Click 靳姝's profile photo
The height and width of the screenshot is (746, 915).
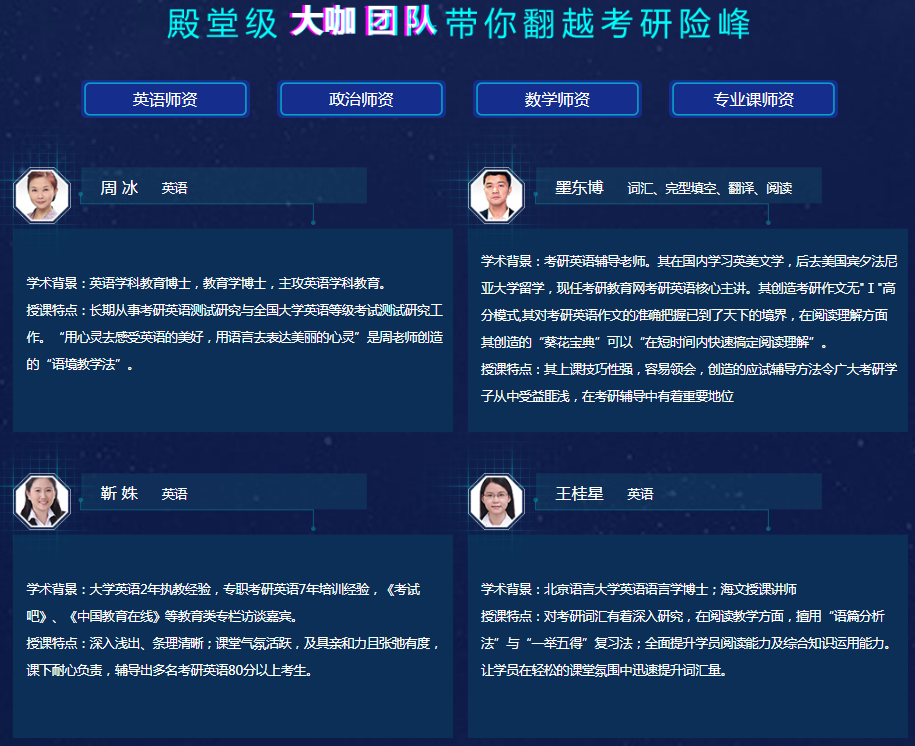[x=41, y=501]
